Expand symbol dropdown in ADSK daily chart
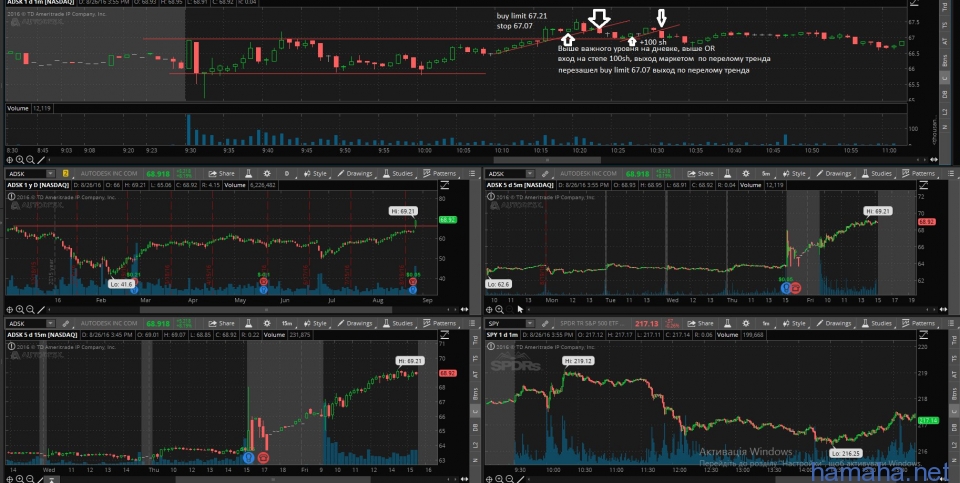960x483 pixels. click(50, 173)
